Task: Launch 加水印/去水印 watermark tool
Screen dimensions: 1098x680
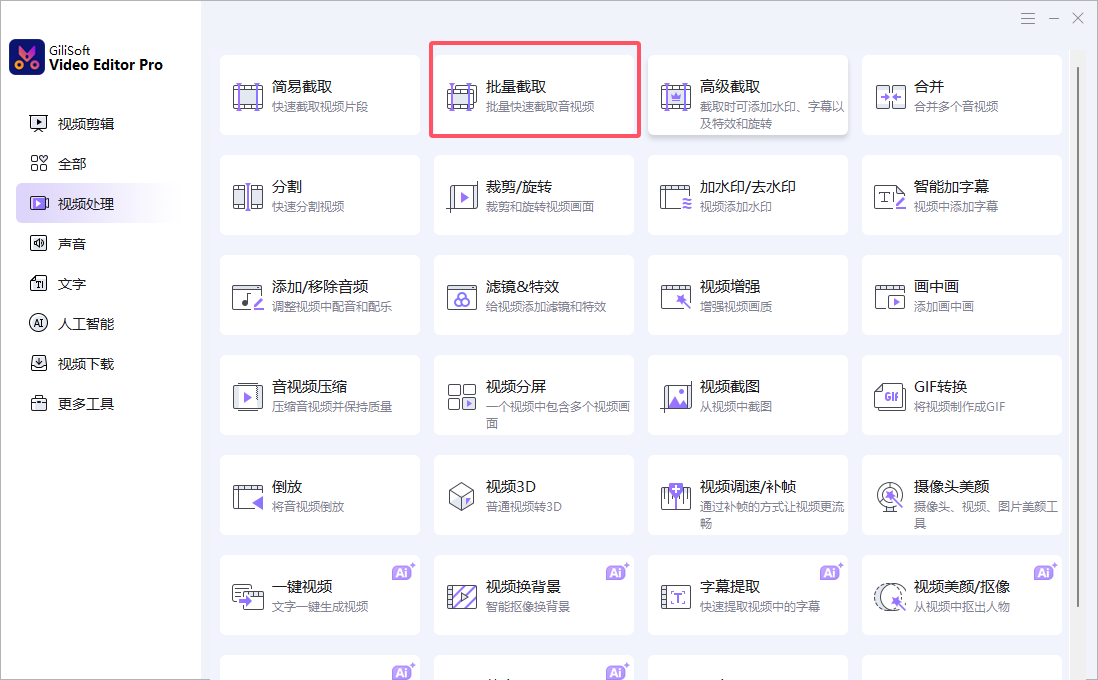Action: point(747,195)
